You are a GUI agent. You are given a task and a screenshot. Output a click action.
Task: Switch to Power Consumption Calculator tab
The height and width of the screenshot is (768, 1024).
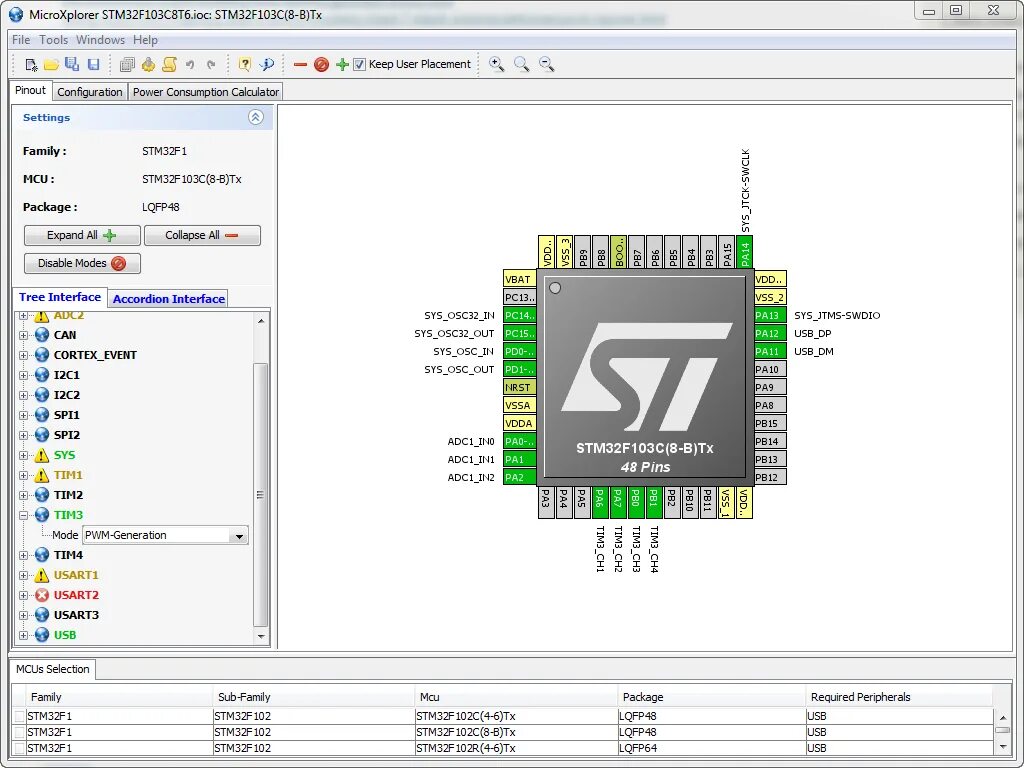206,92
